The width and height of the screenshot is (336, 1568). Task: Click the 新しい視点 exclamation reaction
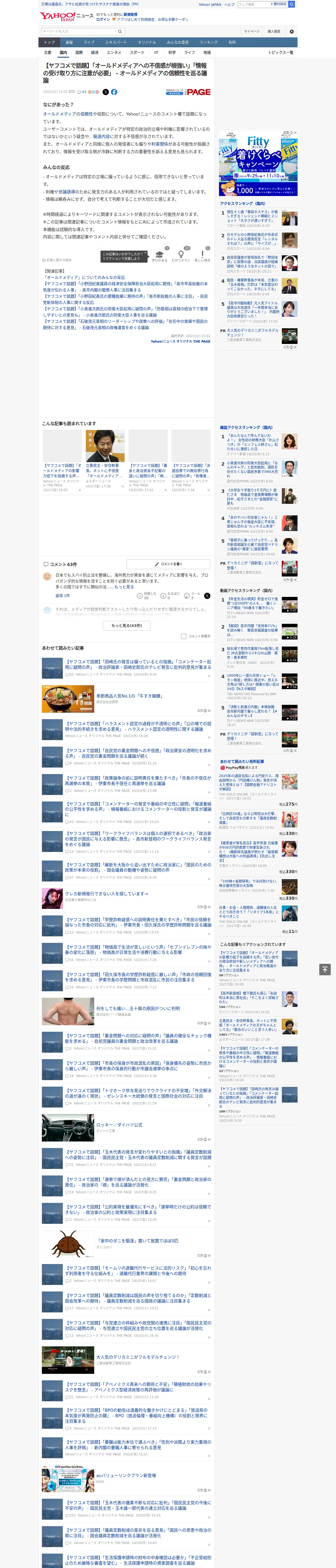point(203,255)
